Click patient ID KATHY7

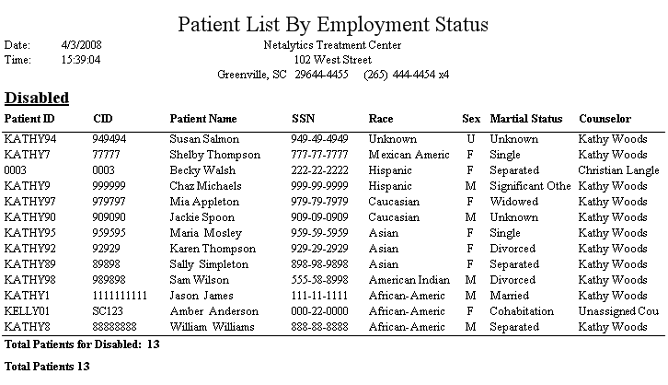pyautogui.click(x=27, y=155)
